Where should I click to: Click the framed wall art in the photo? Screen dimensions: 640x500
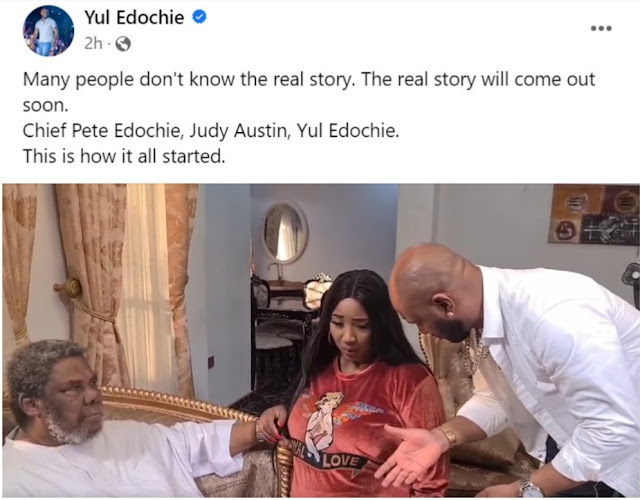(594, 214)
